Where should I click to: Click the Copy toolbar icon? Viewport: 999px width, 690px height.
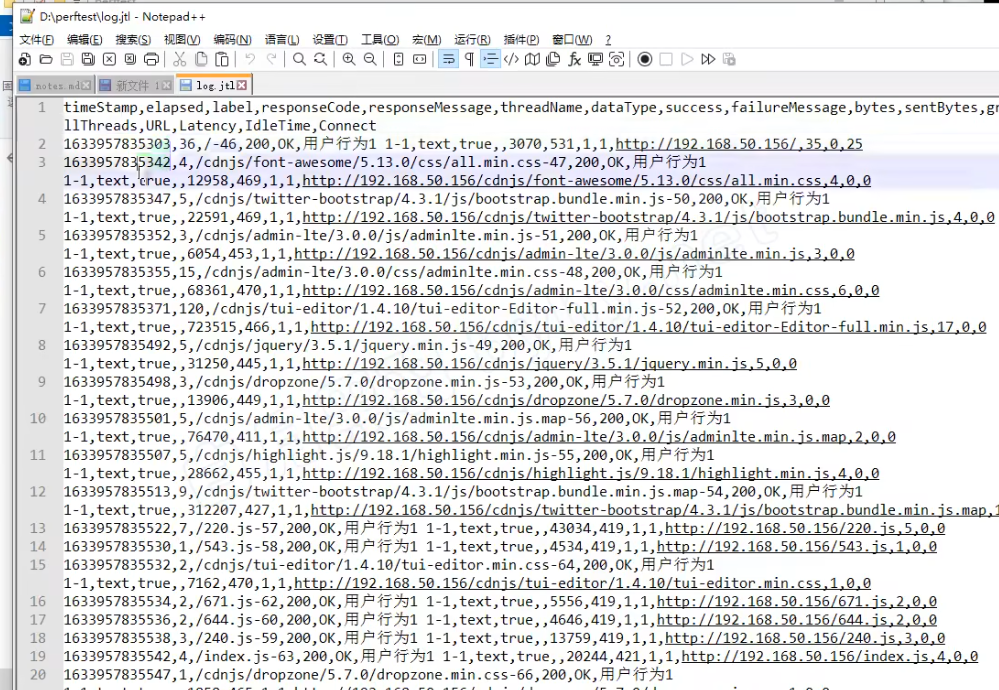click(201, 59)
